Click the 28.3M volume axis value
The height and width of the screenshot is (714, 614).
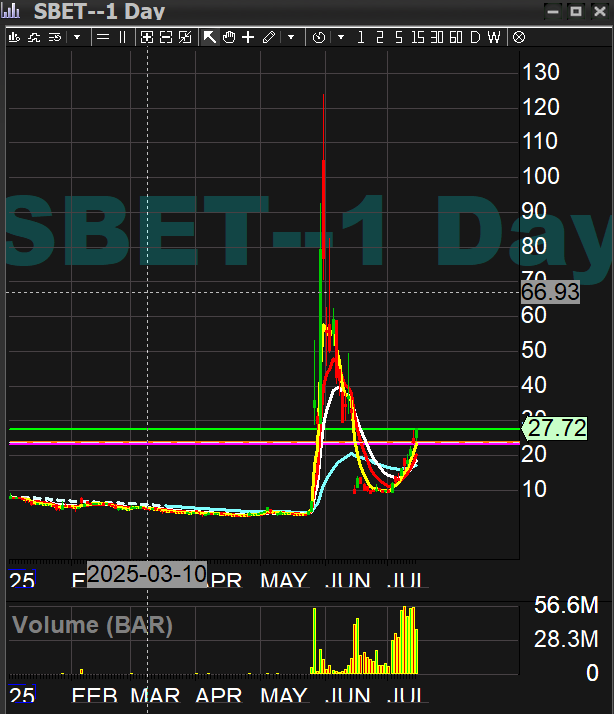[566, 639]
